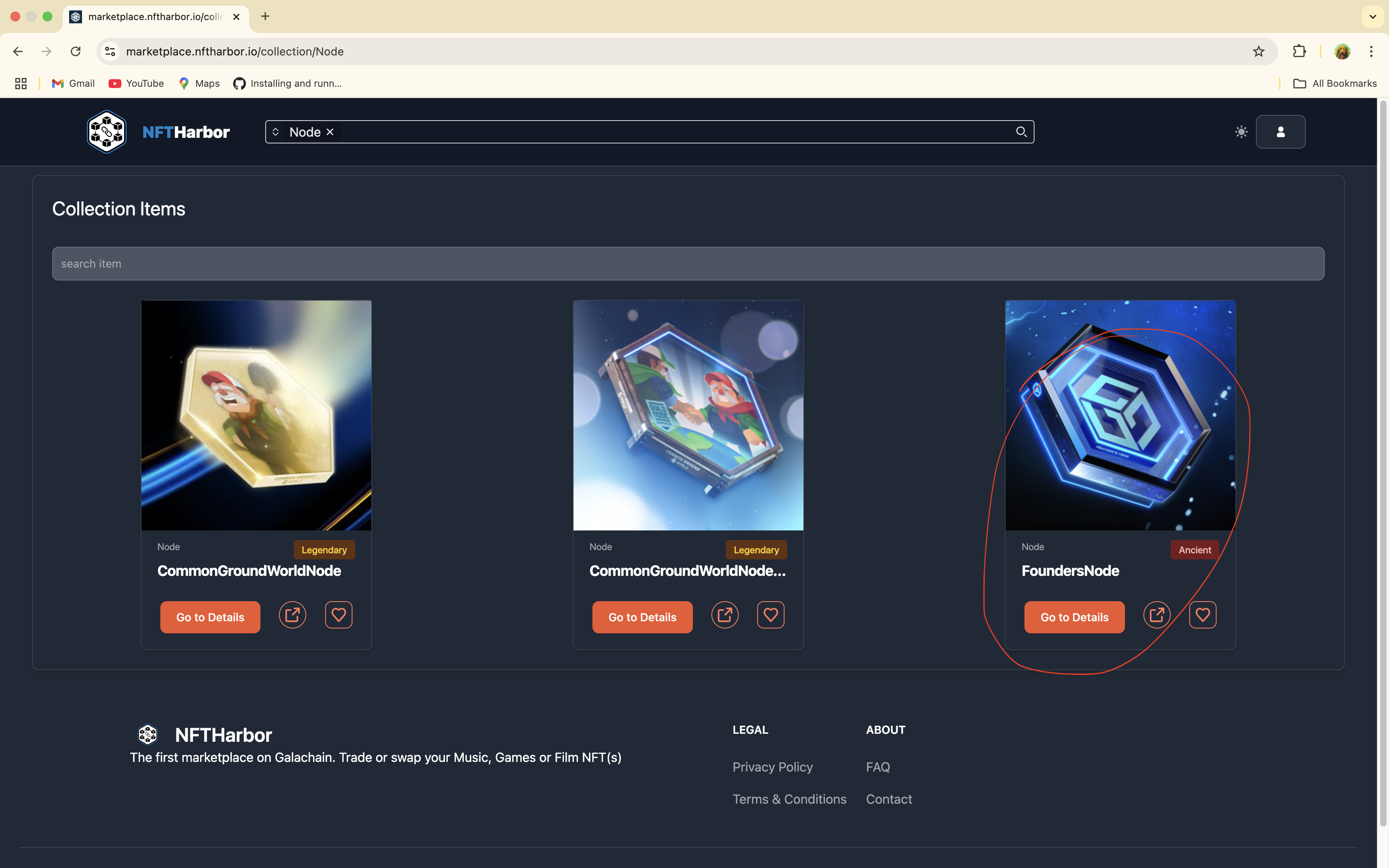Viewport: 1389px width, 868px height.
Task: Click the Ancient badge on FoundersNode
Action: (1195, 550)
